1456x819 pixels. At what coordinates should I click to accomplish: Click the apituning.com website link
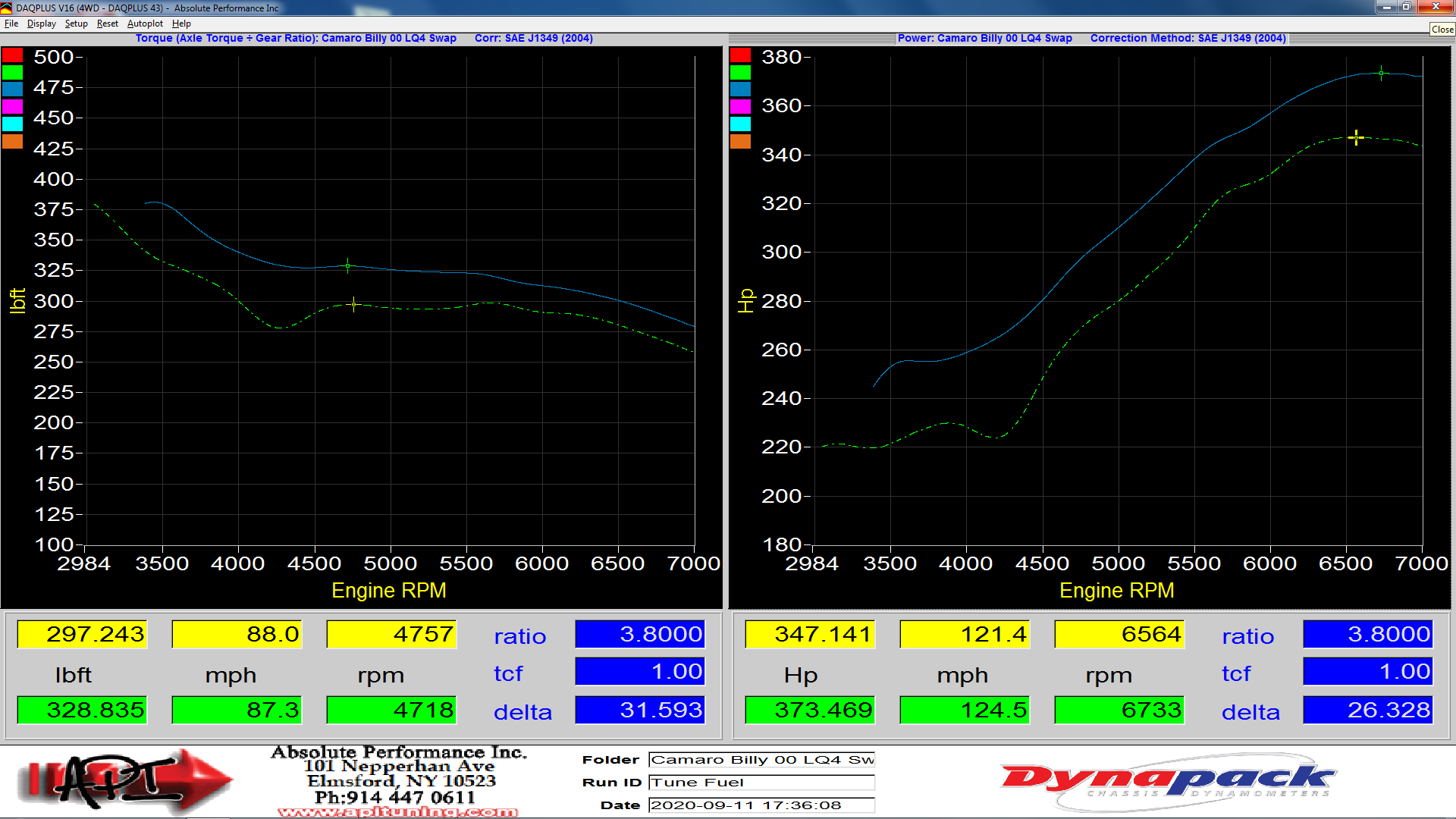(397, 812)
